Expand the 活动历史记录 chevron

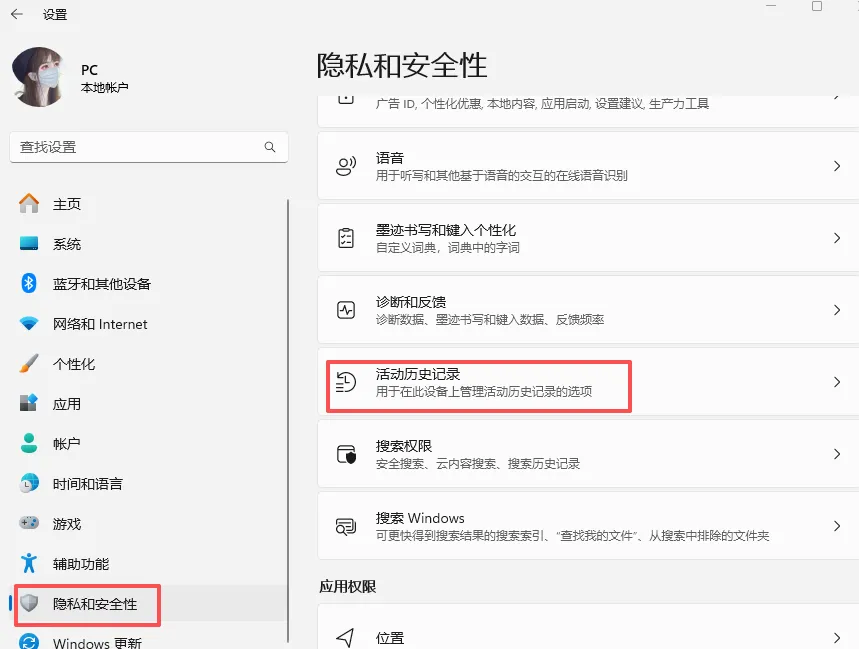(837, 382)
